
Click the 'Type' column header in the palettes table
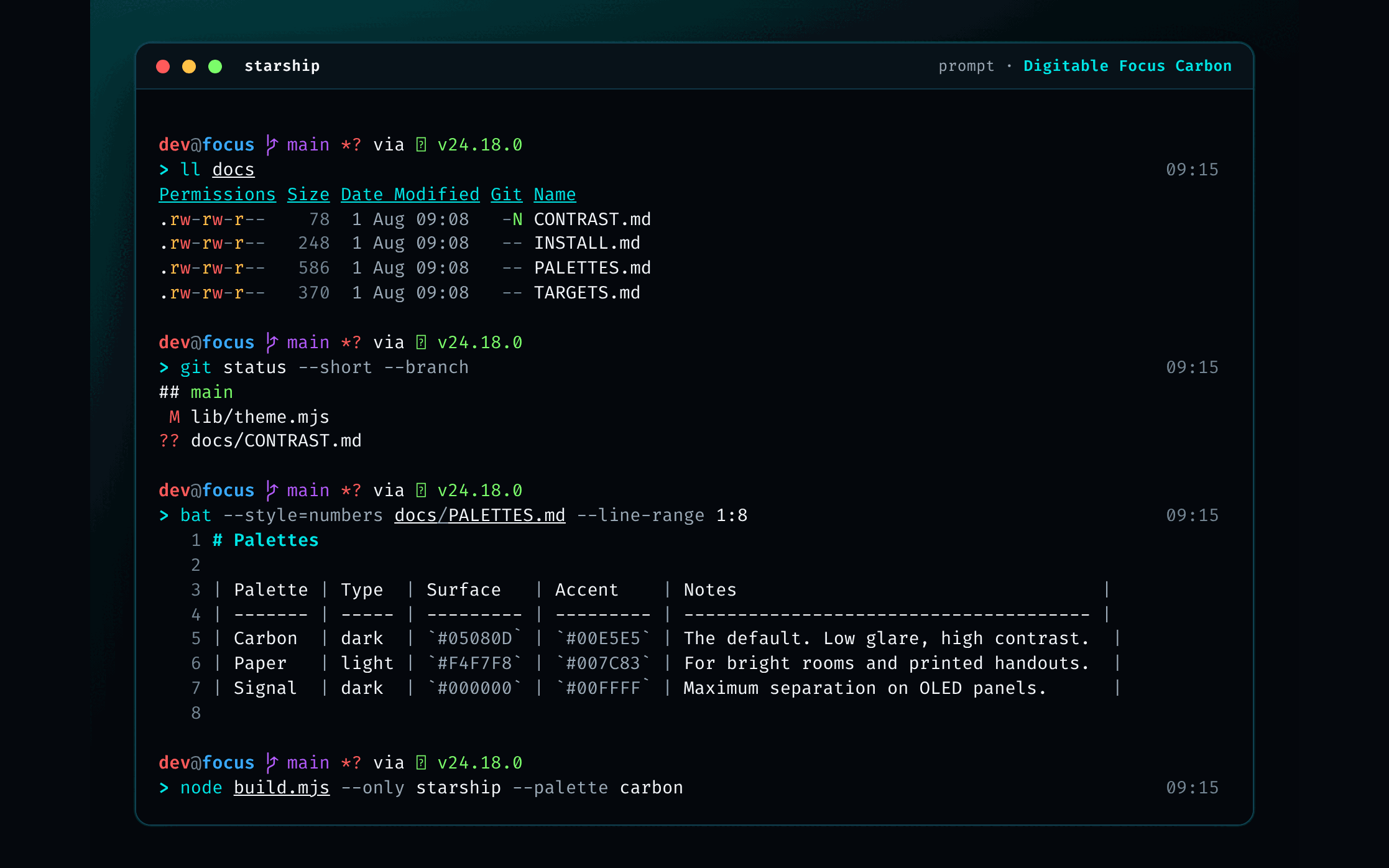pyautogui.click(x=362, y=590)
